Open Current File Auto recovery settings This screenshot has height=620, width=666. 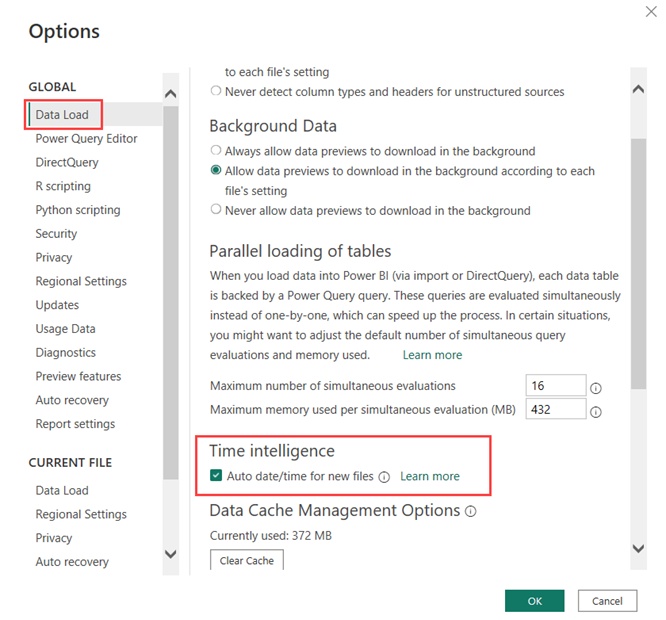click(x=72, y=562)
